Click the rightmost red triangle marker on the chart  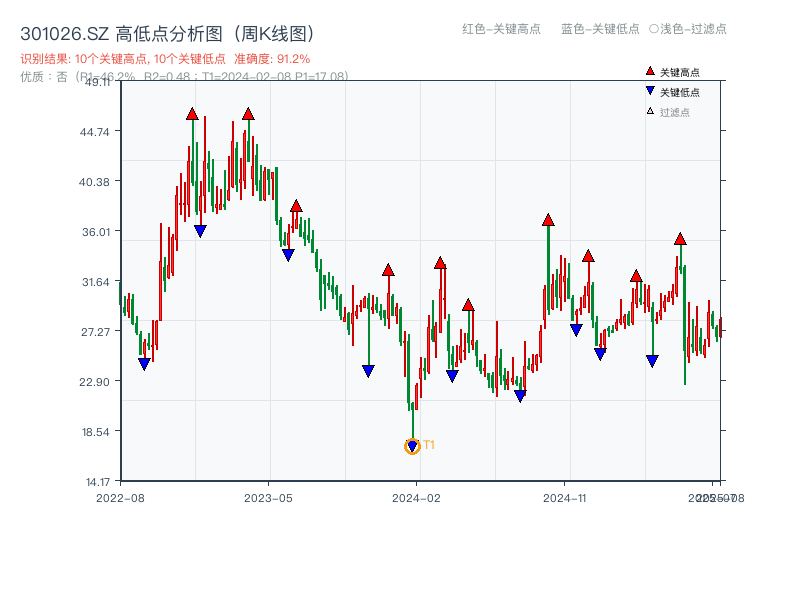point(681,239)
